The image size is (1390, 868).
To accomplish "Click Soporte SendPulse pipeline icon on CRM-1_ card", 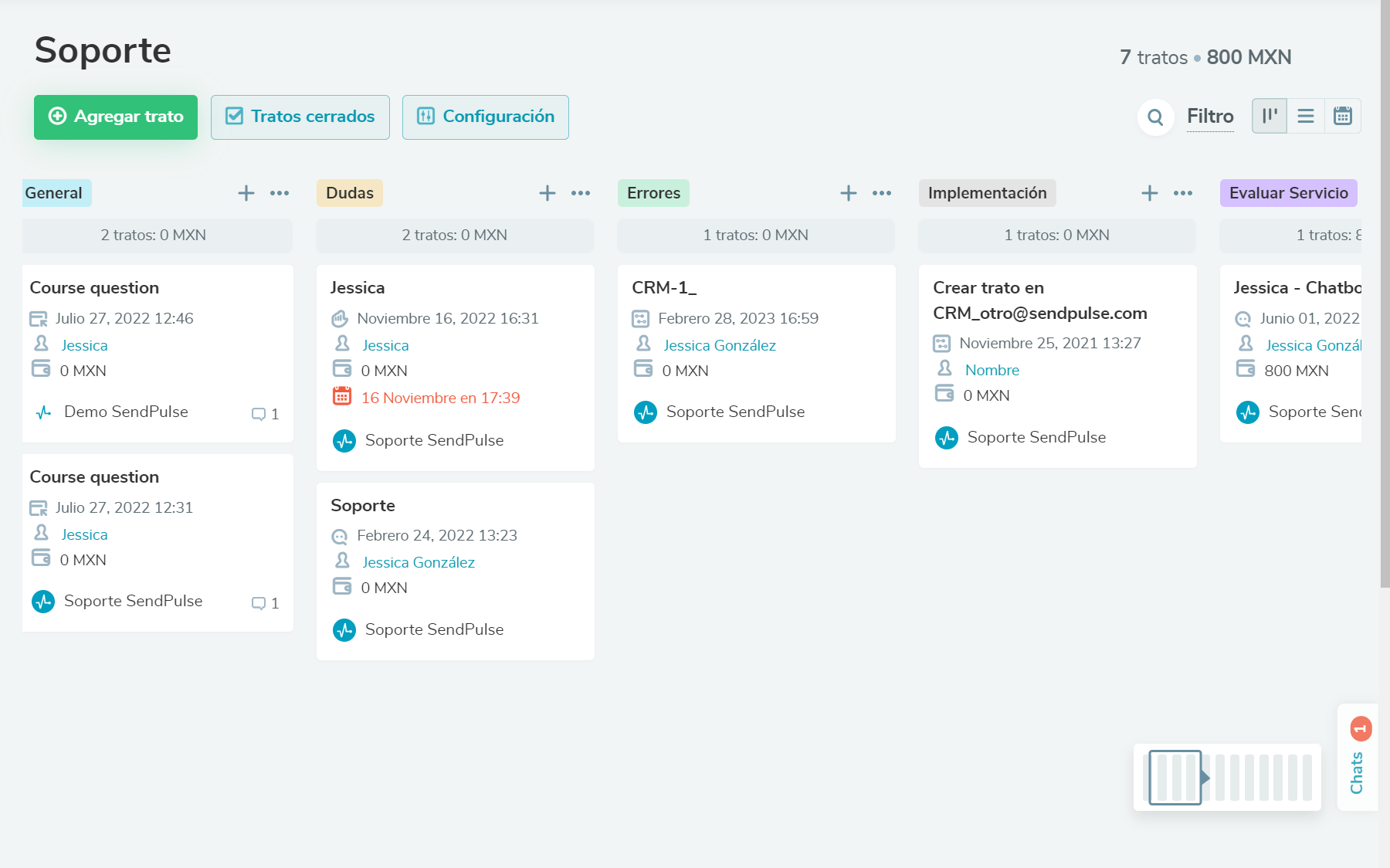I will [x=645, y=412].
